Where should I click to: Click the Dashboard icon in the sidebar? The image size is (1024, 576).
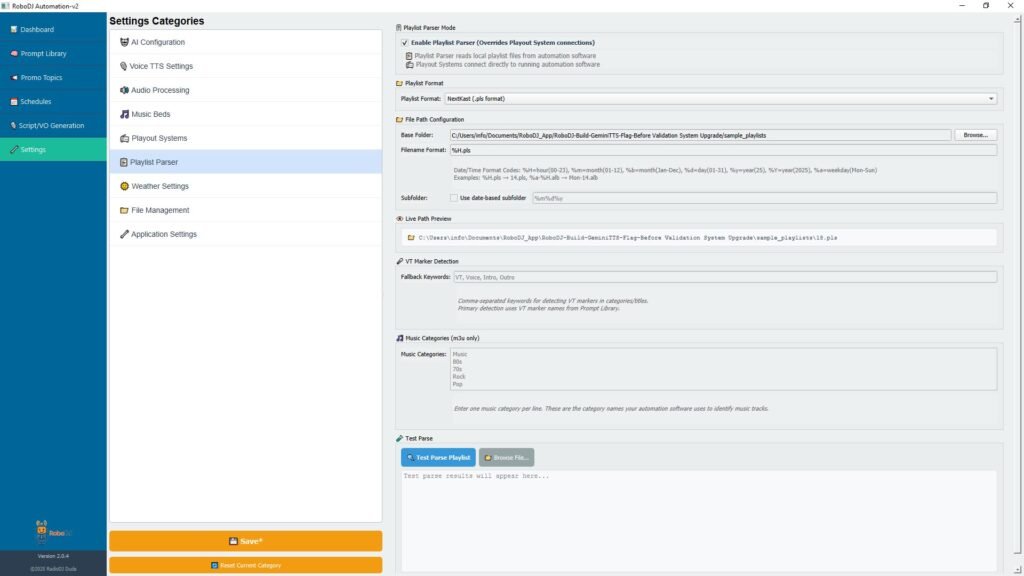14,30
